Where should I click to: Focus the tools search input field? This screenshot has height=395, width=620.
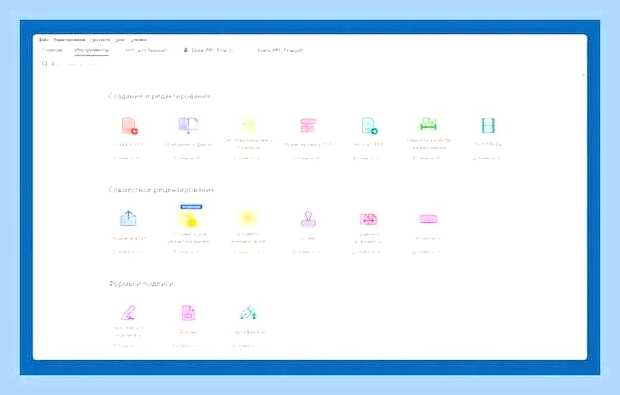(x=75, y=64)
